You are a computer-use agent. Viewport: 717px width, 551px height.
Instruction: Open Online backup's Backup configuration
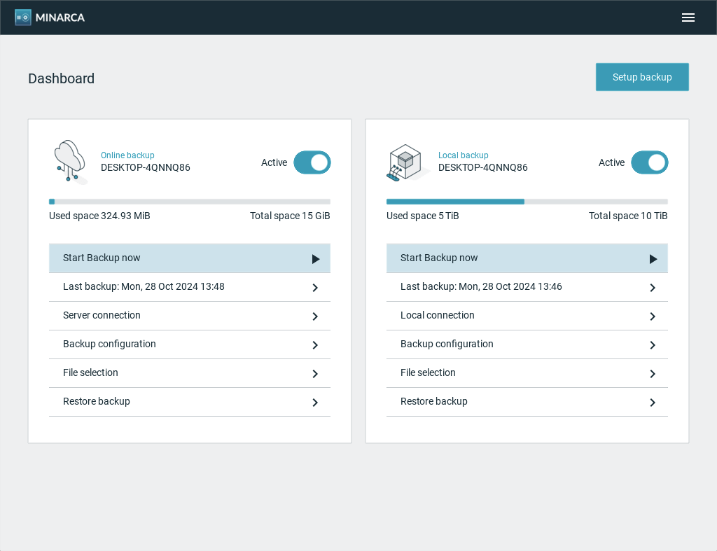point(189,344)
